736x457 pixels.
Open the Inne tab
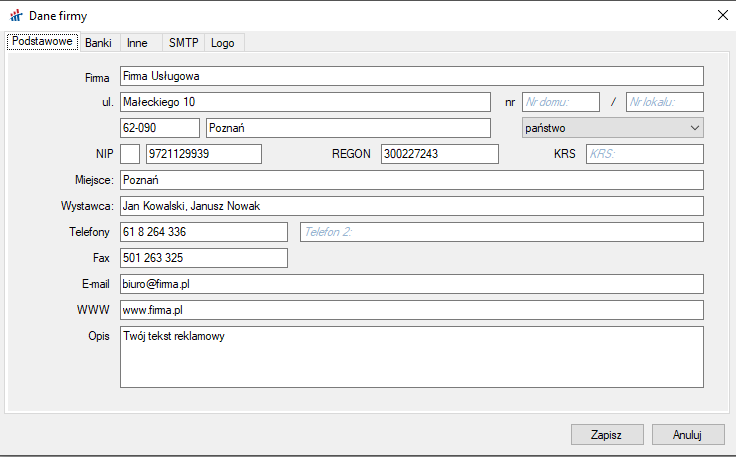click(137, 43)
